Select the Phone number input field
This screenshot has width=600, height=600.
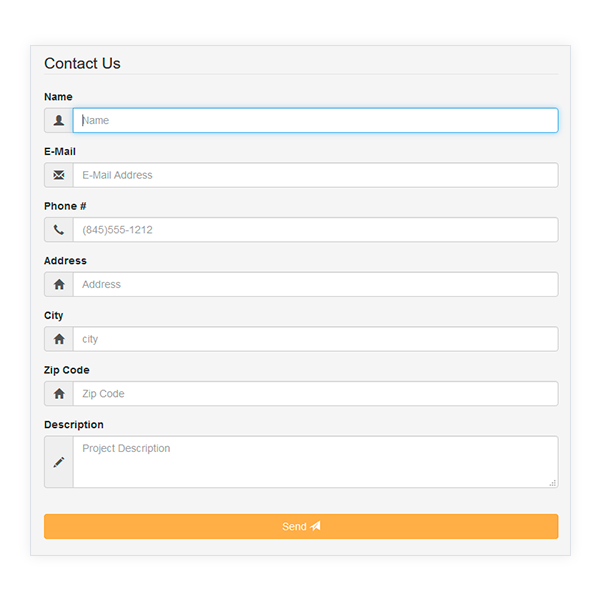tap(315, 230)
